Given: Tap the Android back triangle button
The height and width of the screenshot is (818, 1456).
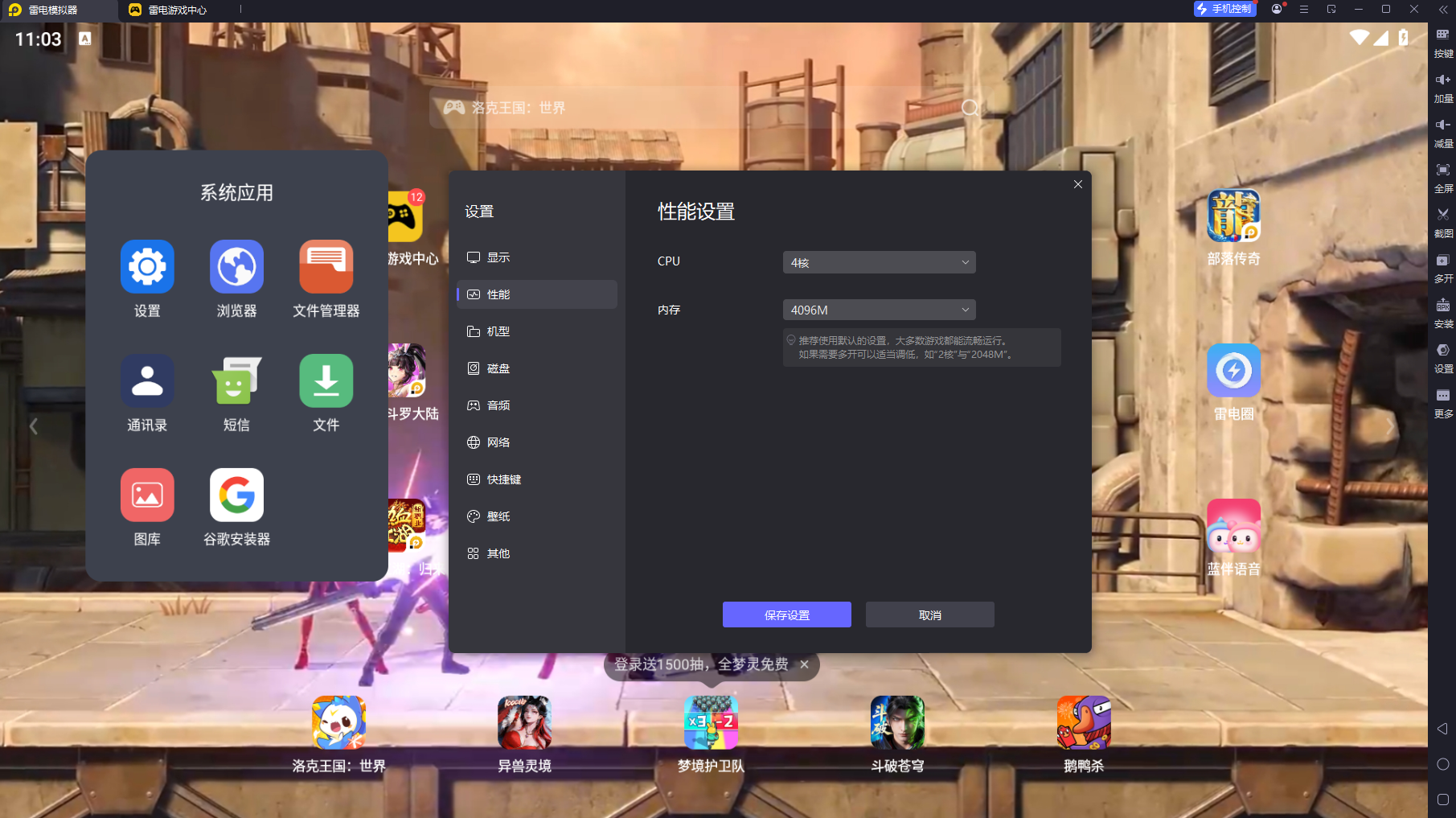Looking at the screenshot, I should point(1442,729).
